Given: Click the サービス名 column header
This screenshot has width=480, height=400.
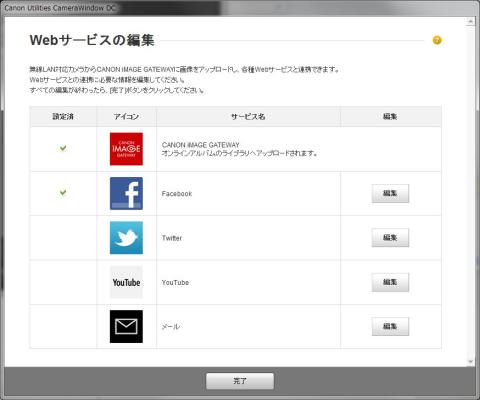Looking at the screenshot, I should [248, 116].
